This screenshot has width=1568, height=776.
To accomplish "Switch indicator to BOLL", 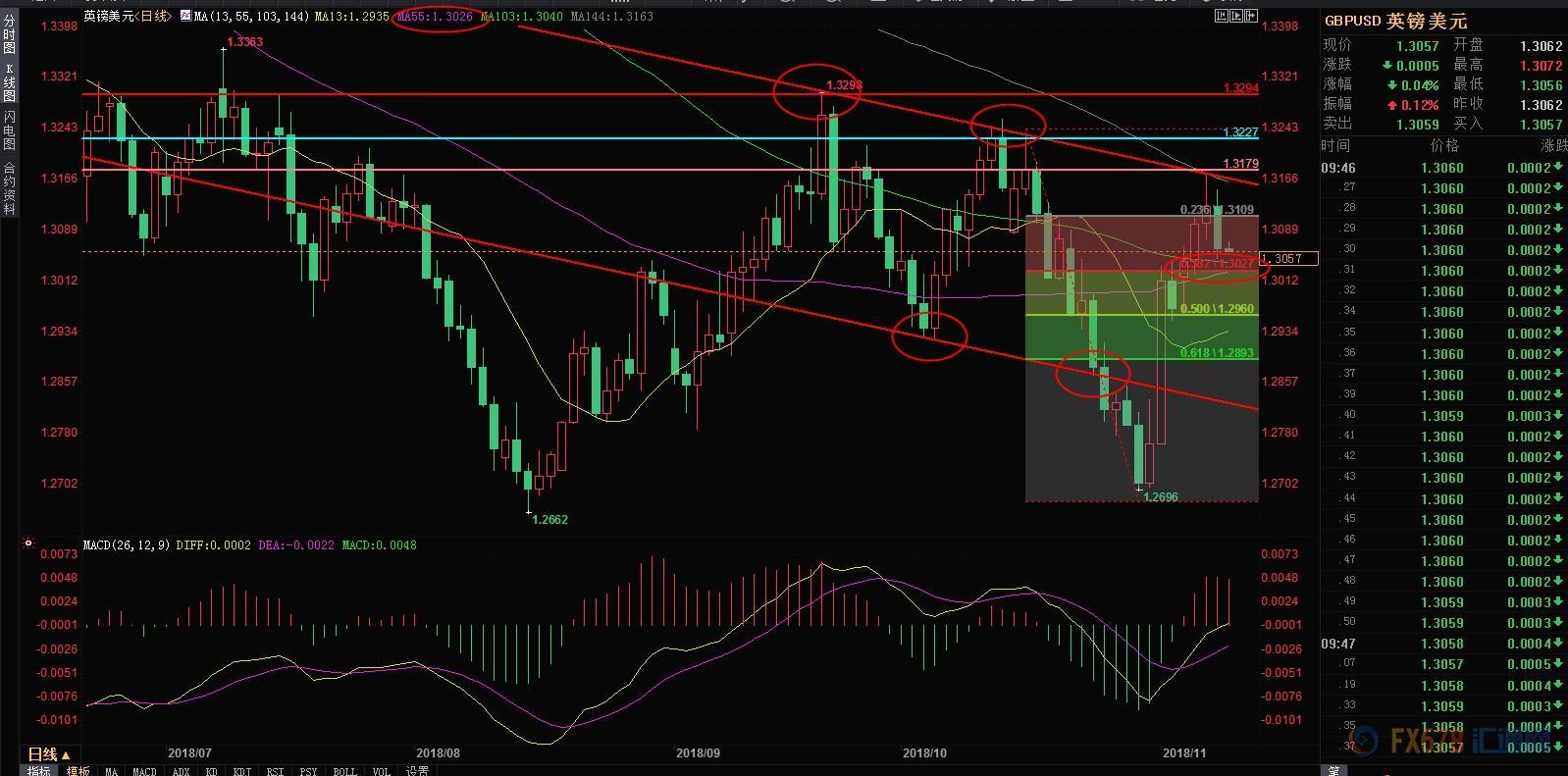I will [x=344, y=771].
